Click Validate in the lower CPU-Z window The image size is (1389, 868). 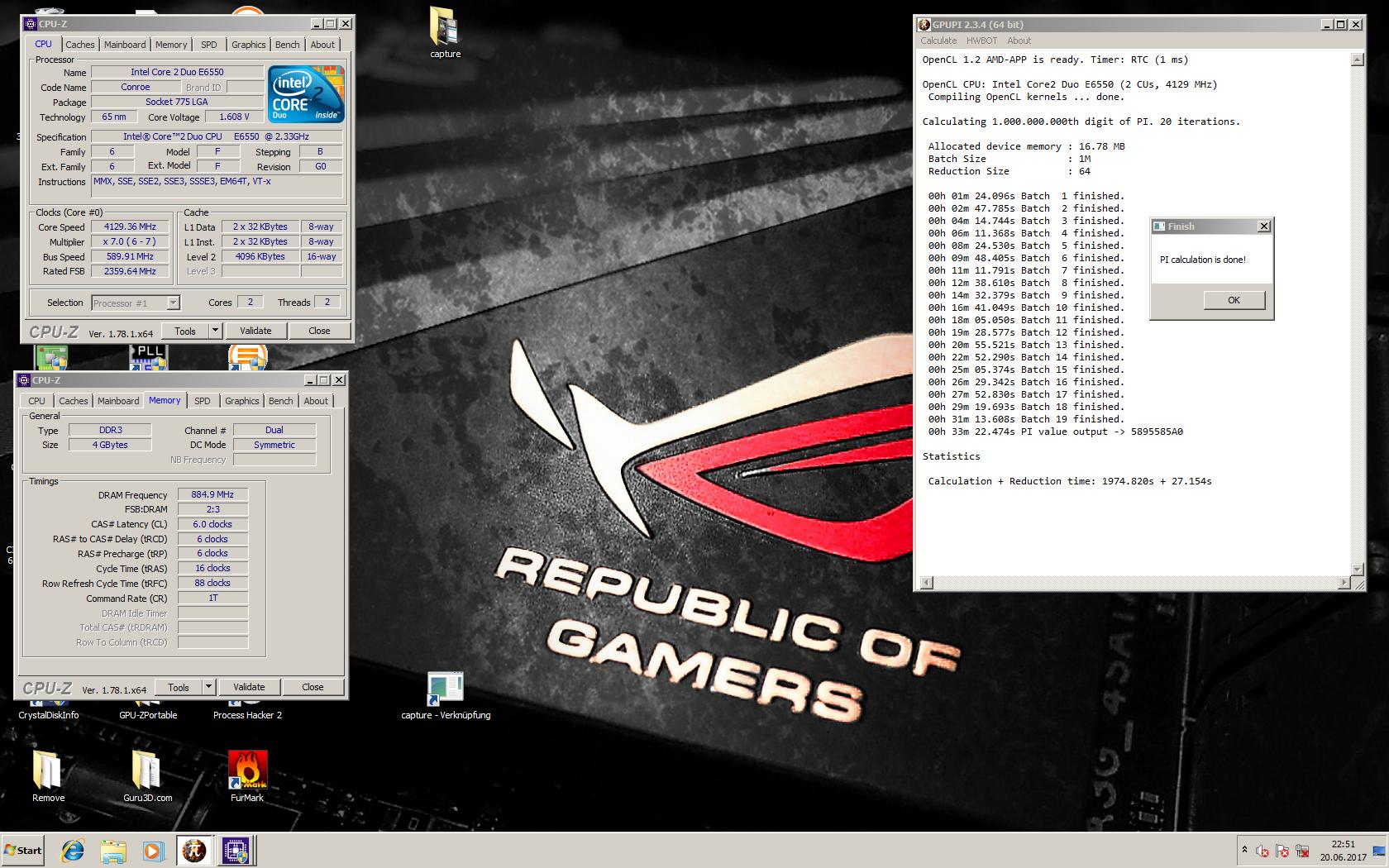point(249,687)
